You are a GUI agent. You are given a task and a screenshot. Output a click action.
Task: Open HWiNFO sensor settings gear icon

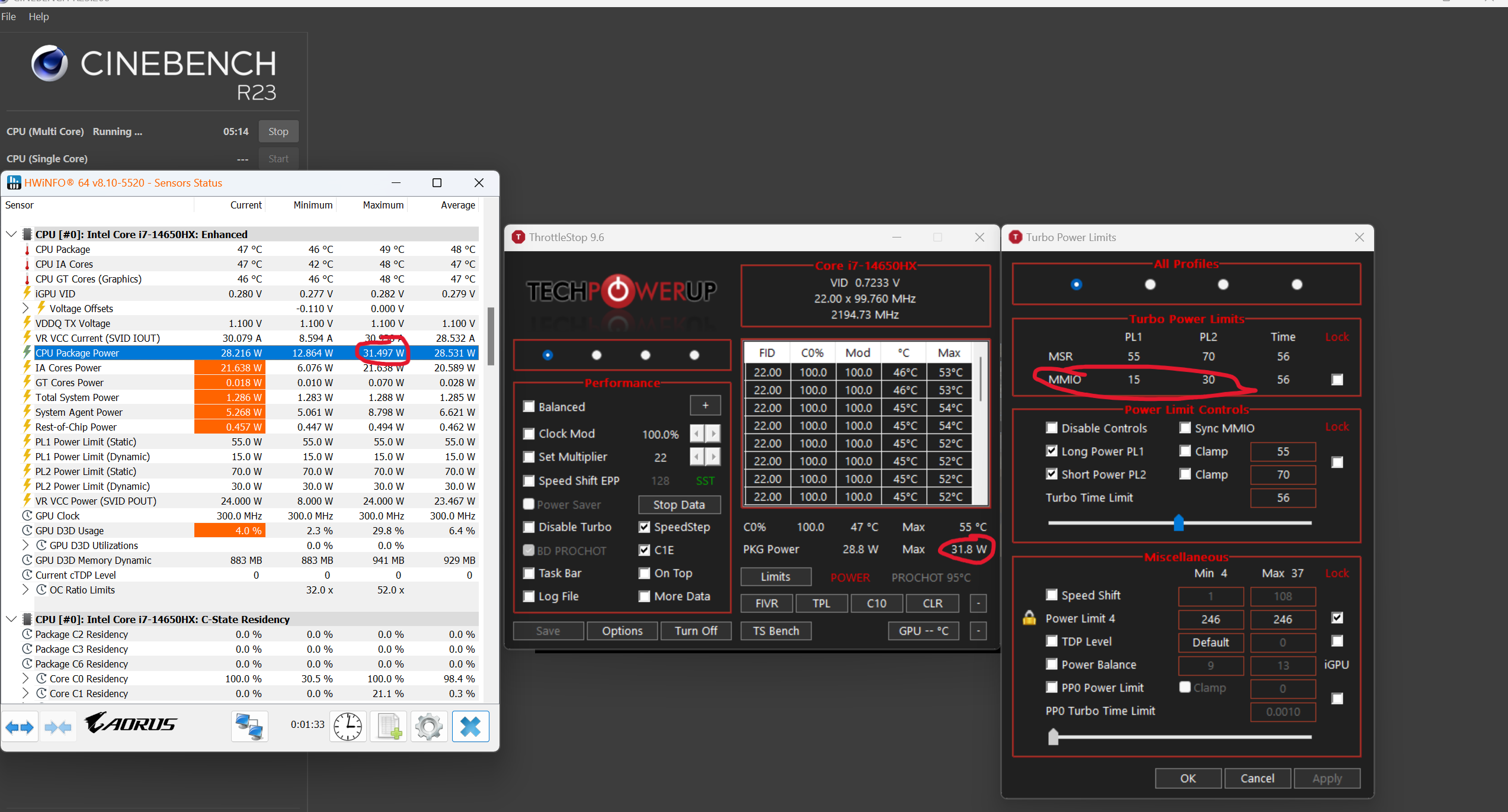(429, 727)
